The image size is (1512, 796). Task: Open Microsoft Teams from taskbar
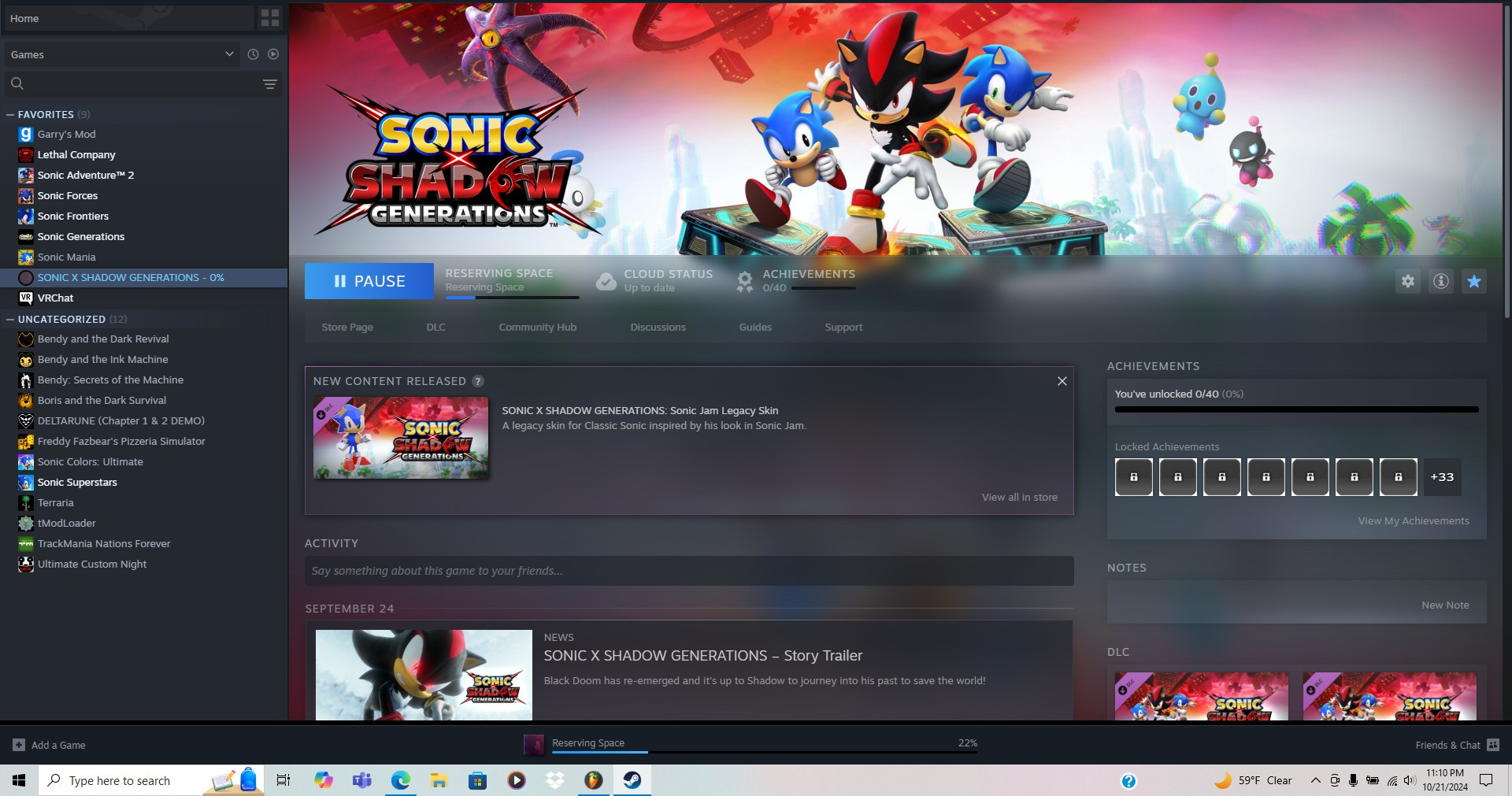(x=362, y=780)
